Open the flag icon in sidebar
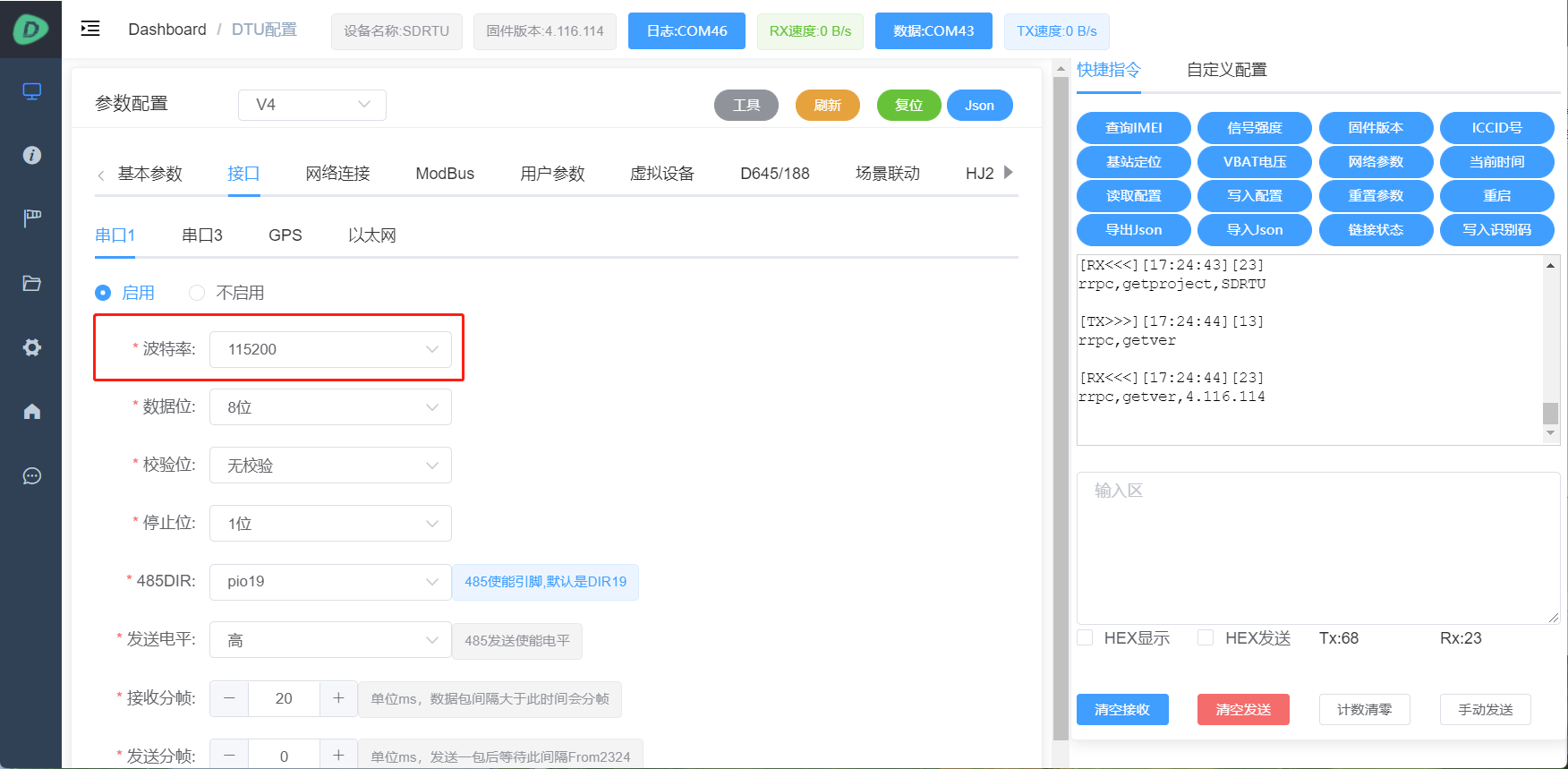Image resolution: width=1568 pixels, height=769 pixels. [32, 218]
